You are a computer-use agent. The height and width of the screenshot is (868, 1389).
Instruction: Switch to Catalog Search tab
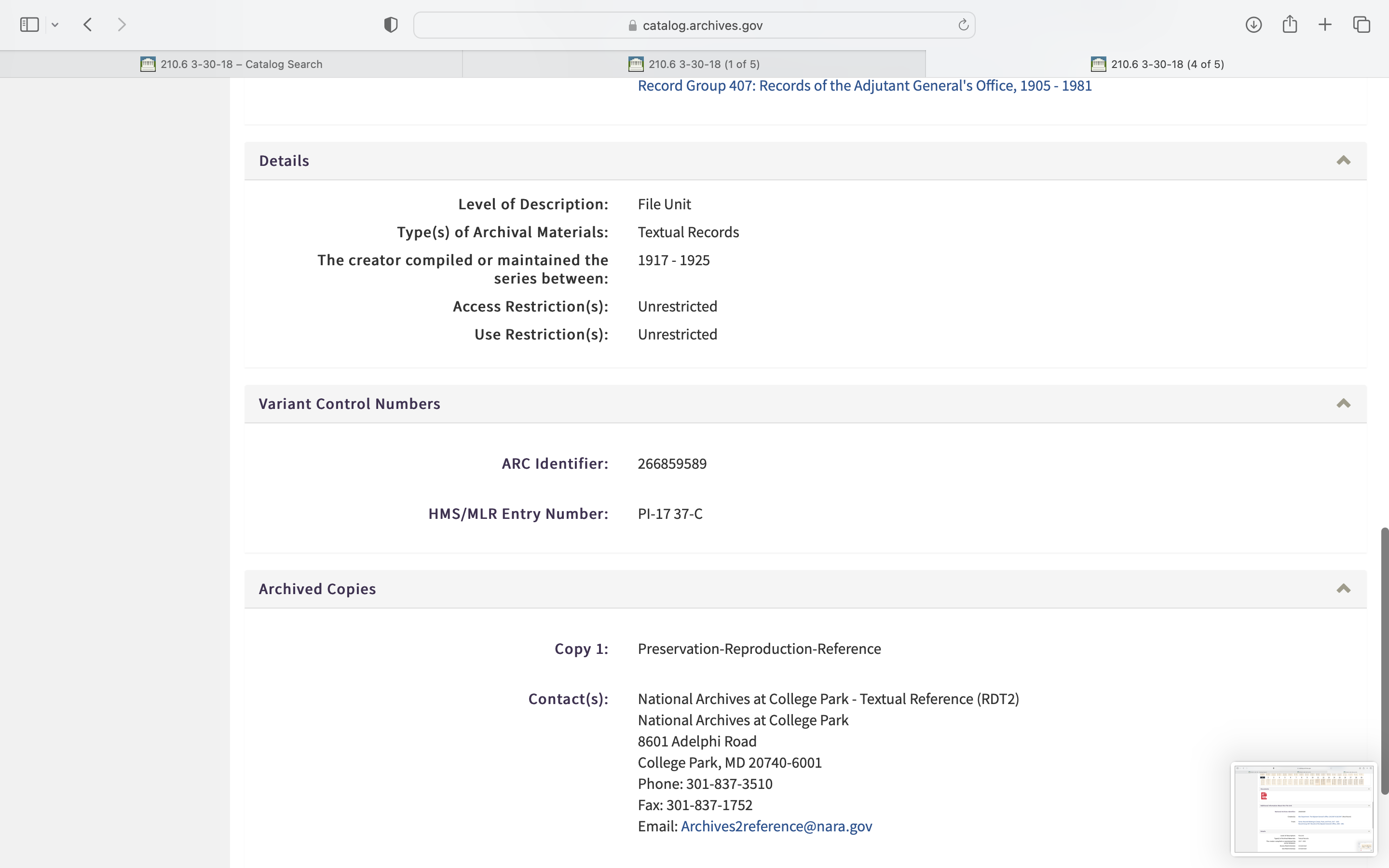click(x=231, y=64)
